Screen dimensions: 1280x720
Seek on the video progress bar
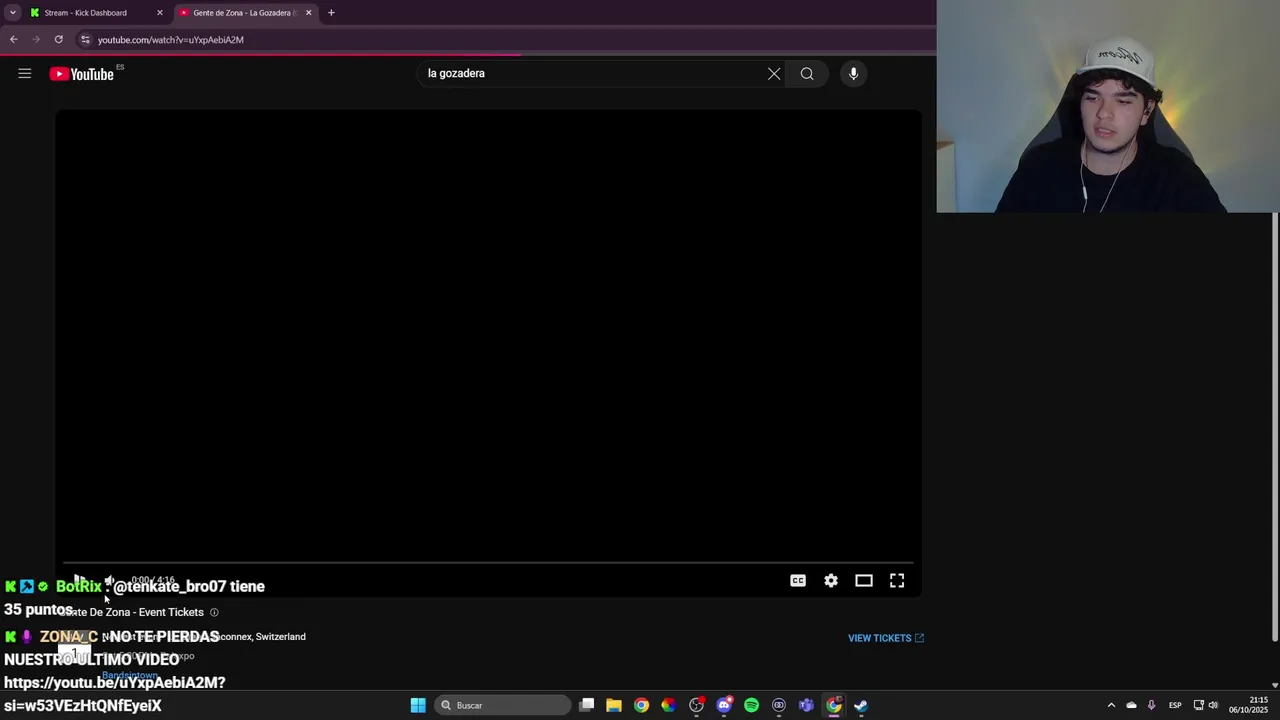pos(488,563)
